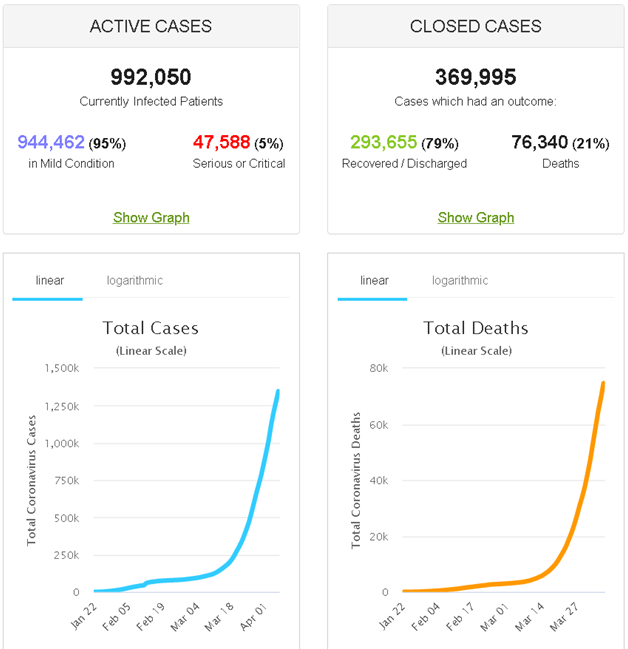
Task: Click the Apr 01 x-axis date label
Action: 253,617
